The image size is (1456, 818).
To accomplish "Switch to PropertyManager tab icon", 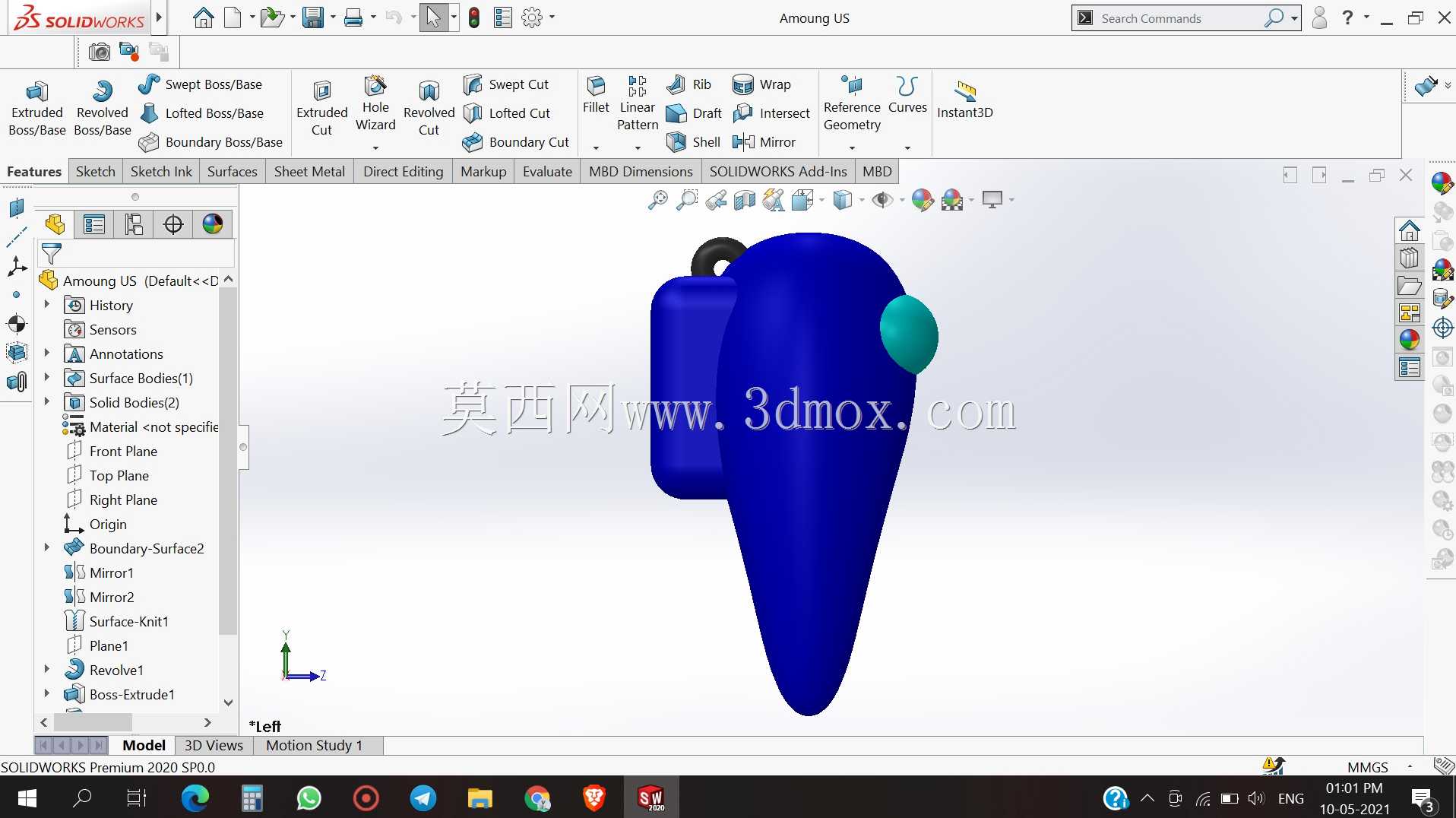I will click(94, 224).
